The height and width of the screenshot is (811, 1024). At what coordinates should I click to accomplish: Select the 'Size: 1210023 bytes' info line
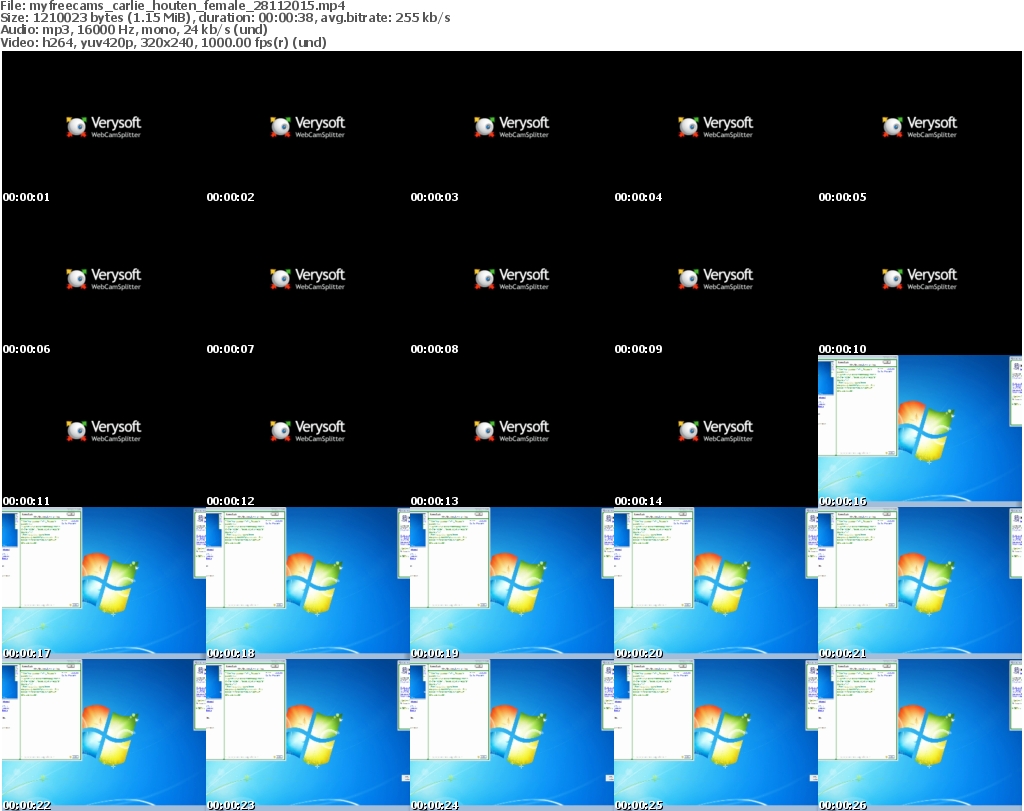[225, 18]
